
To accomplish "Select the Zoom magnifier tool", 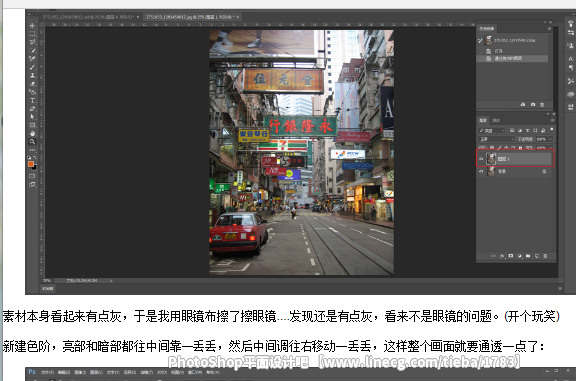I will tap(32, 142).
